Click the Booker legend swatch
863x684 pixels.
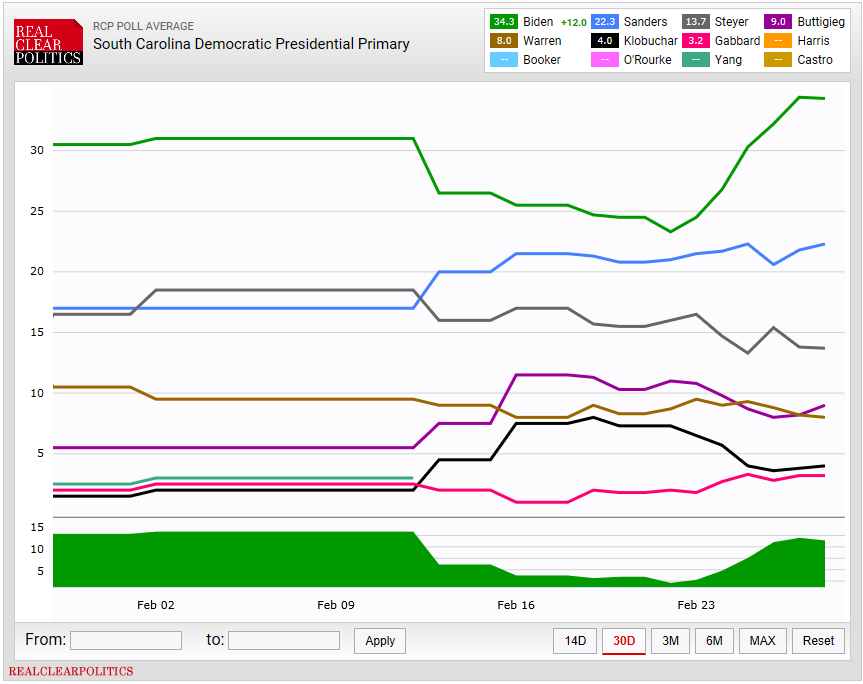click(x=503, y=60)
